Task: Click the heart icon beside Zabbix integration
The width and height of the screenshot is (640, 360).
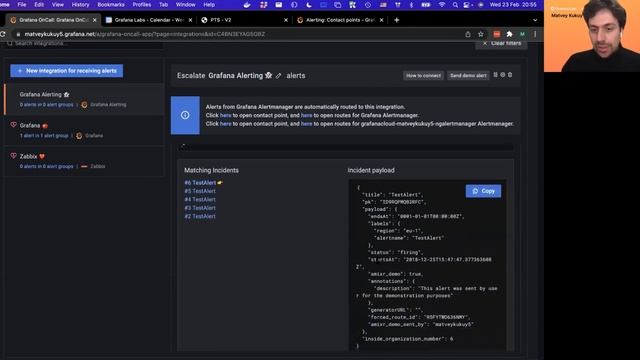Action: click(13, 156)
